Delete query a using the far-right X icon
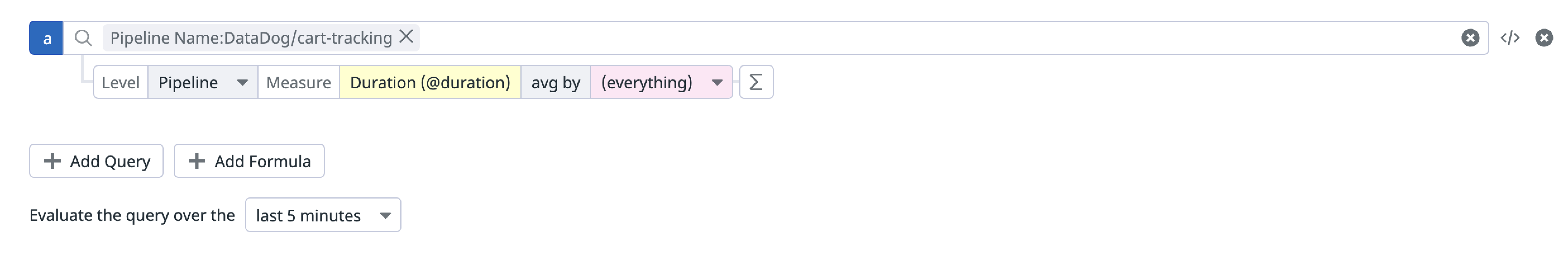This screenshot has height=255, width=1568. (x=1544, y=38)
